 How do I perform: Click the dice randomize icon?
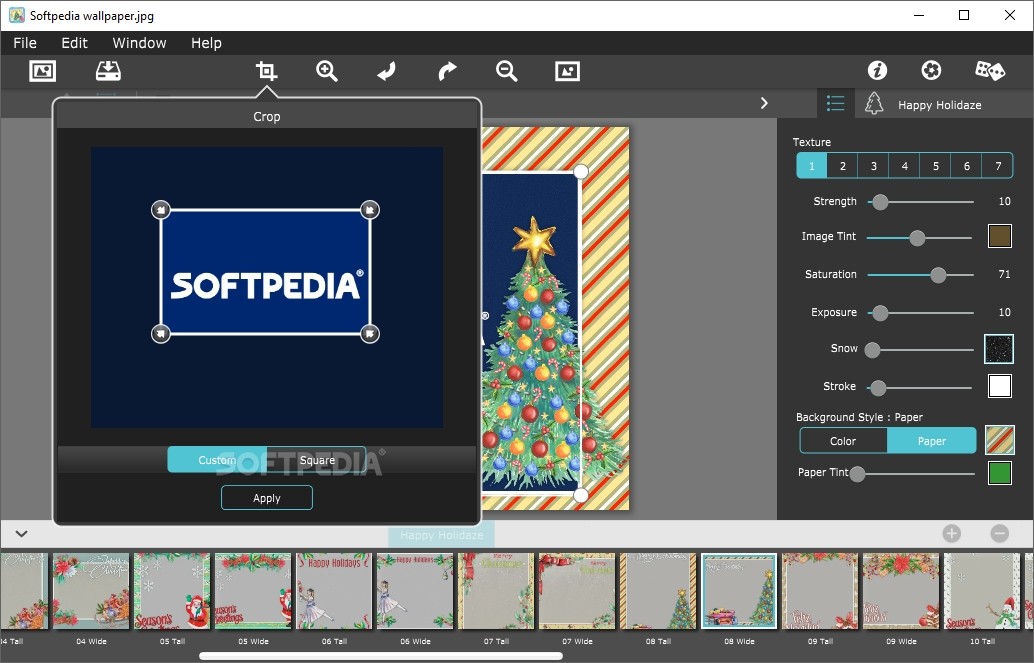pos(990,70)
